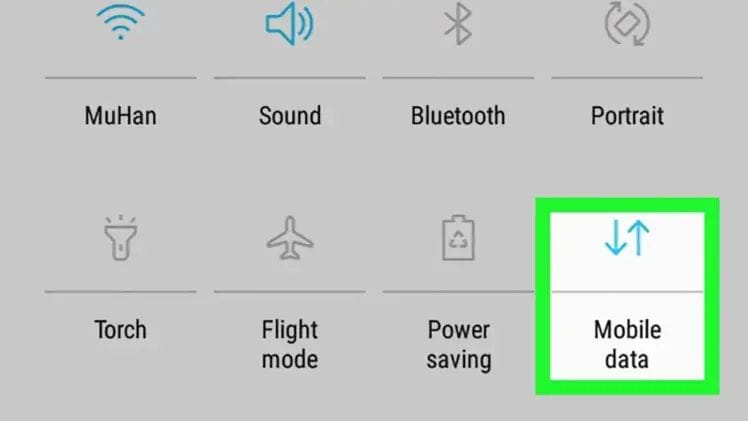Tap the Portrait rotation icon
This screenshot has height=421, width=748.
[x=627, y=23]
